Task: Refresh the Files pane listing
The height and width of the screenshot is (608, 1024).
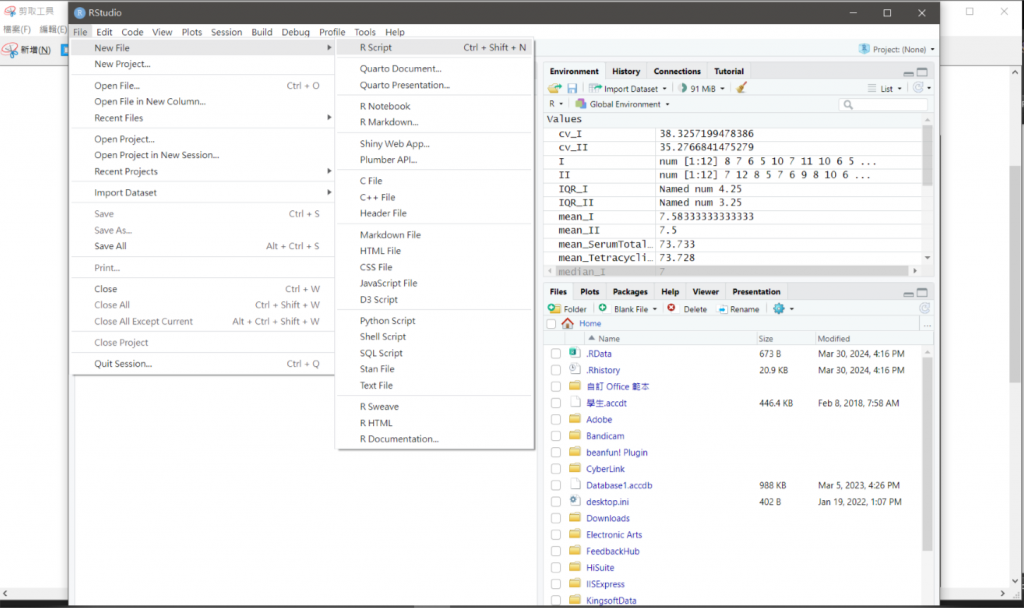Action: [x=925, y=308]
